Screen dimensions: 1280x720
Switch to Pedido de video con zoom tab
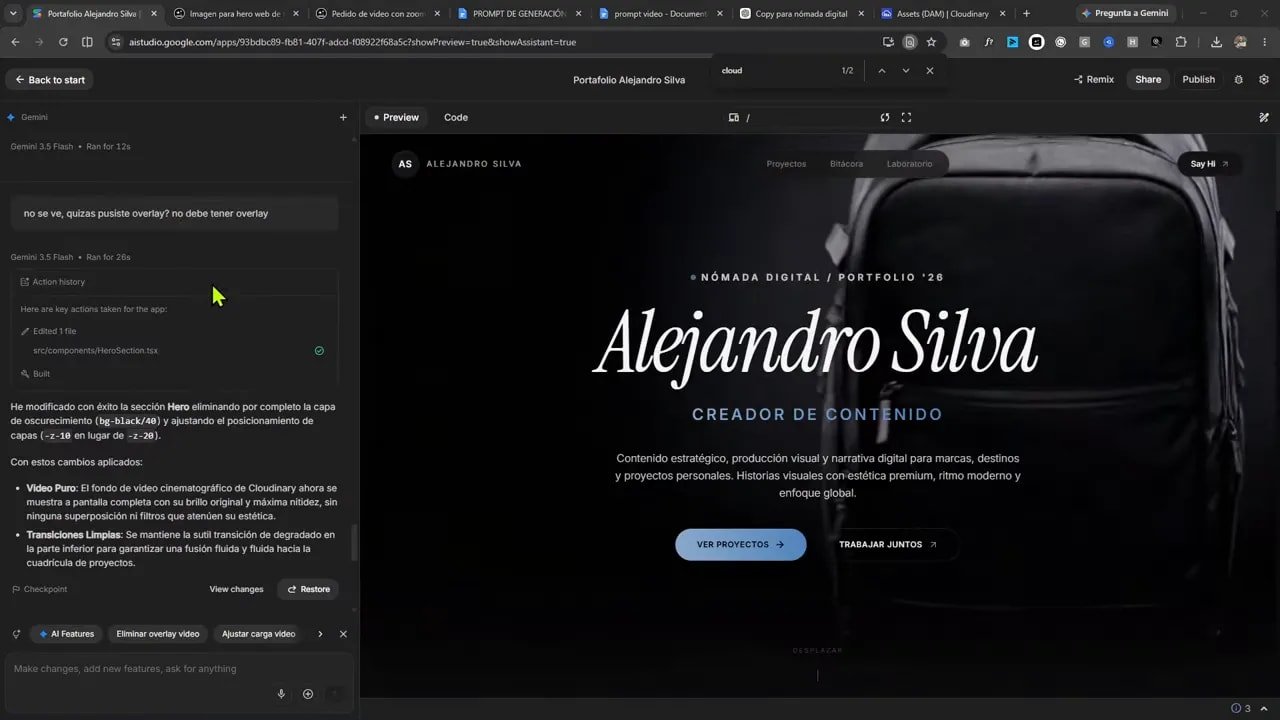[x=377, y=14]
